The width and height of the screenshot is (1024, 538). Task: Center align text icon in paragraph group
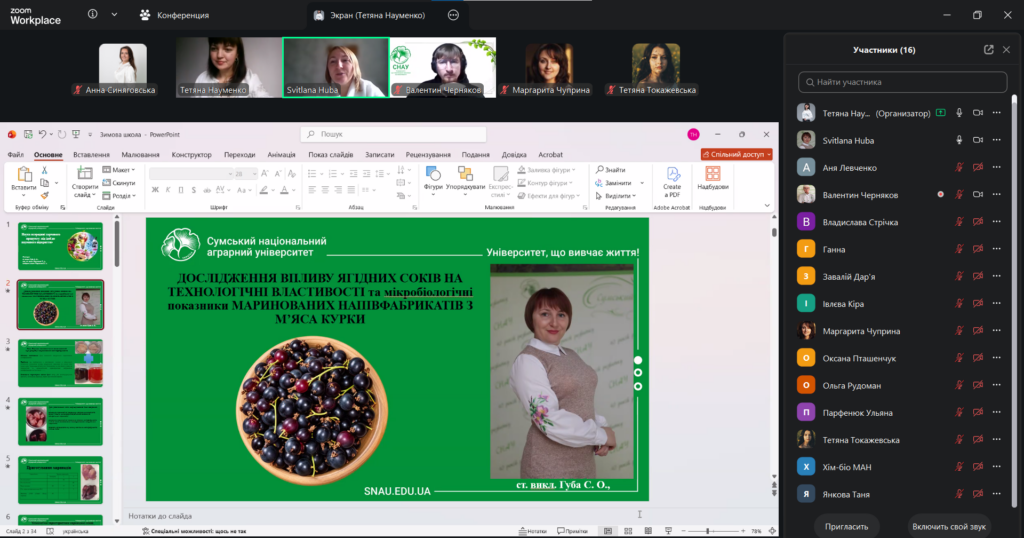tap(325, 190)
